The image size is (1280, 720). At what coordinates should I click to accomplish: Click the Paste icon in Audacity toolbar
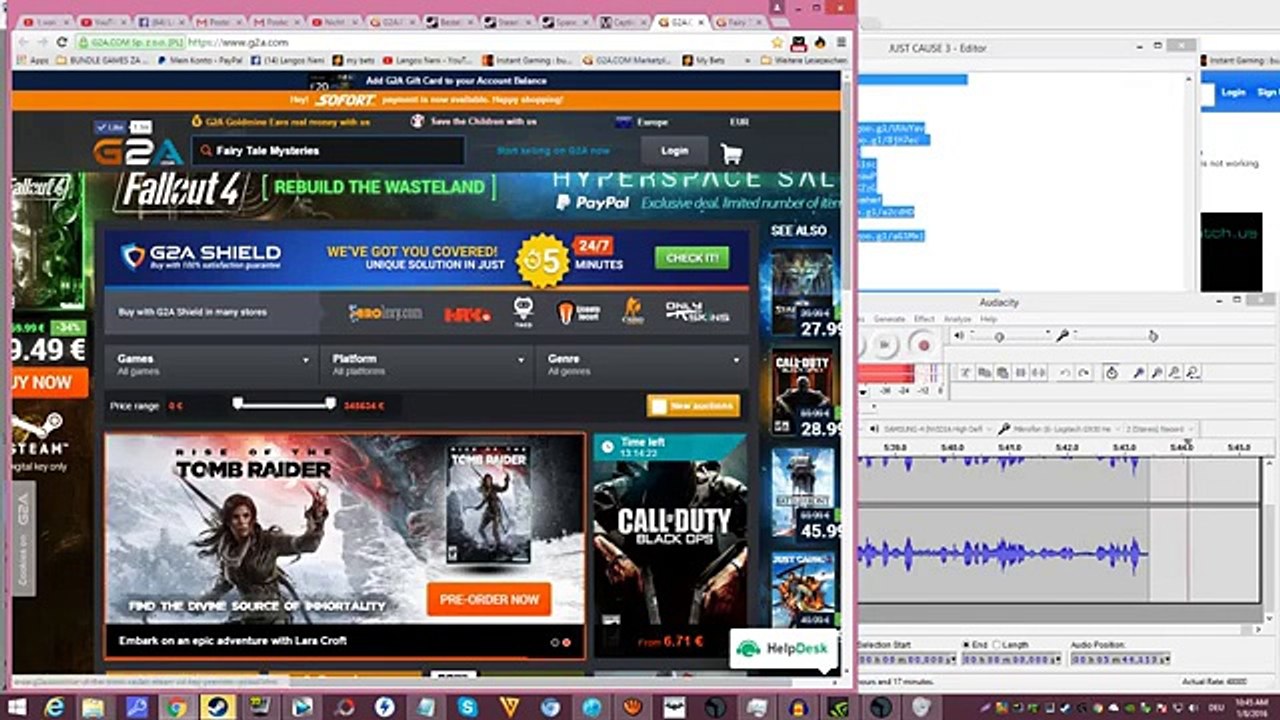(1002, 373)
